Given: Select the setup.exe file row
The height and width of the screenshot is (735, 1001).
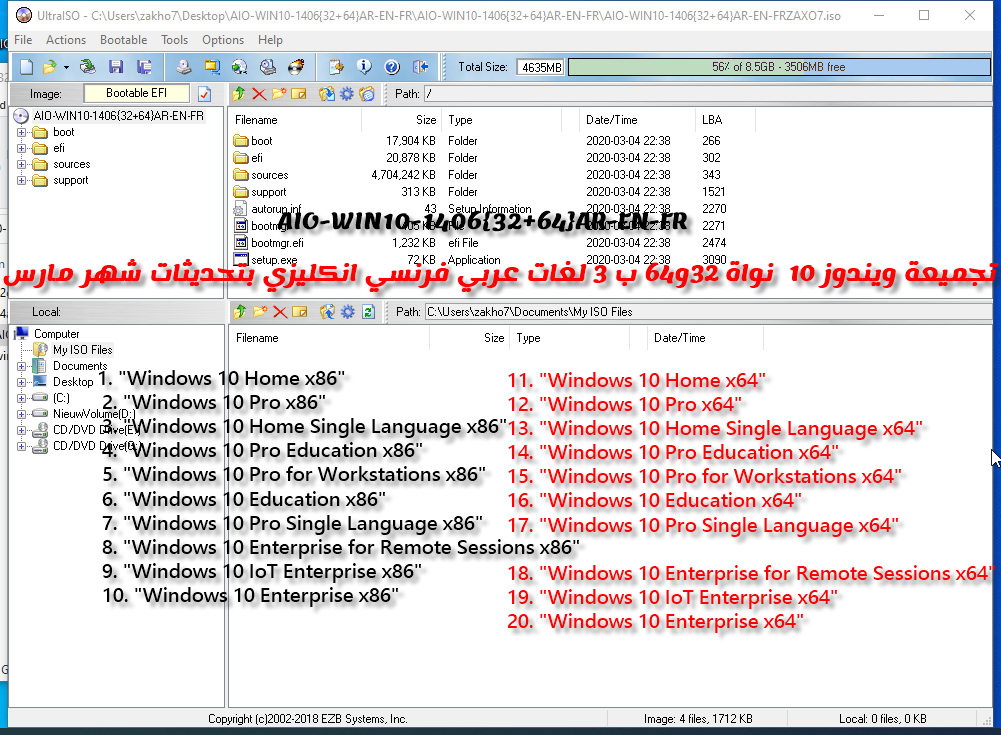Looking at the screenshot, I should 480,260.
